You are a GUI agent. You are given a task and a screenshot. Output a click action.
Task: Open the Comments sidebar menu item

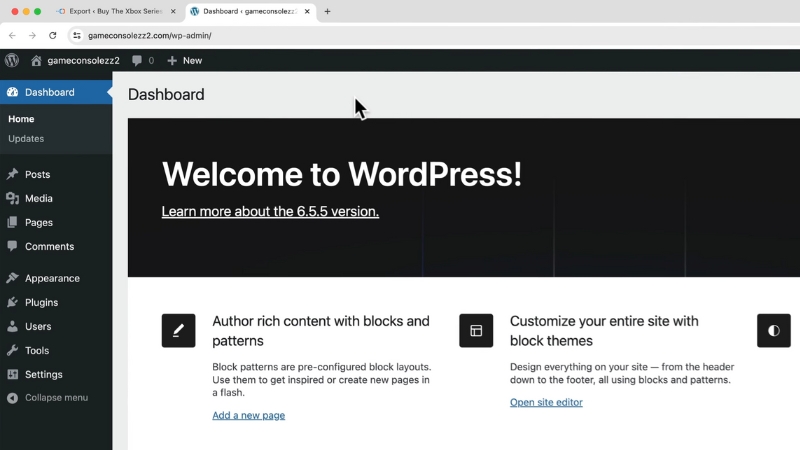(x=49, y=246)
